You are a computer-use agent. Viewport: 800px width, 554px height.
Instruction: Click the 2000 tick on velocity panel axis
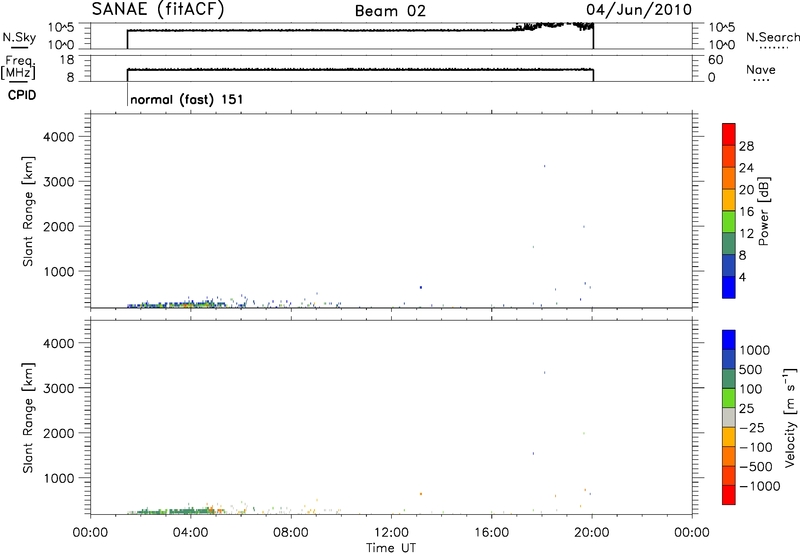[x=59, y=433]
